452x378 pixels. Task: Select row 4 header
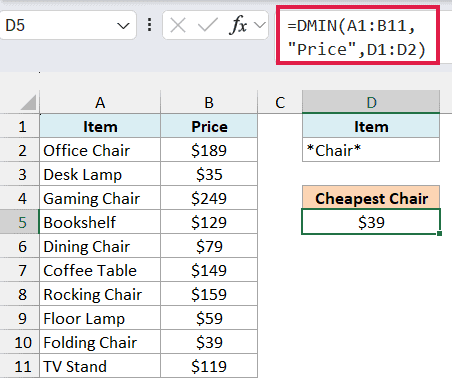point(20,198)
